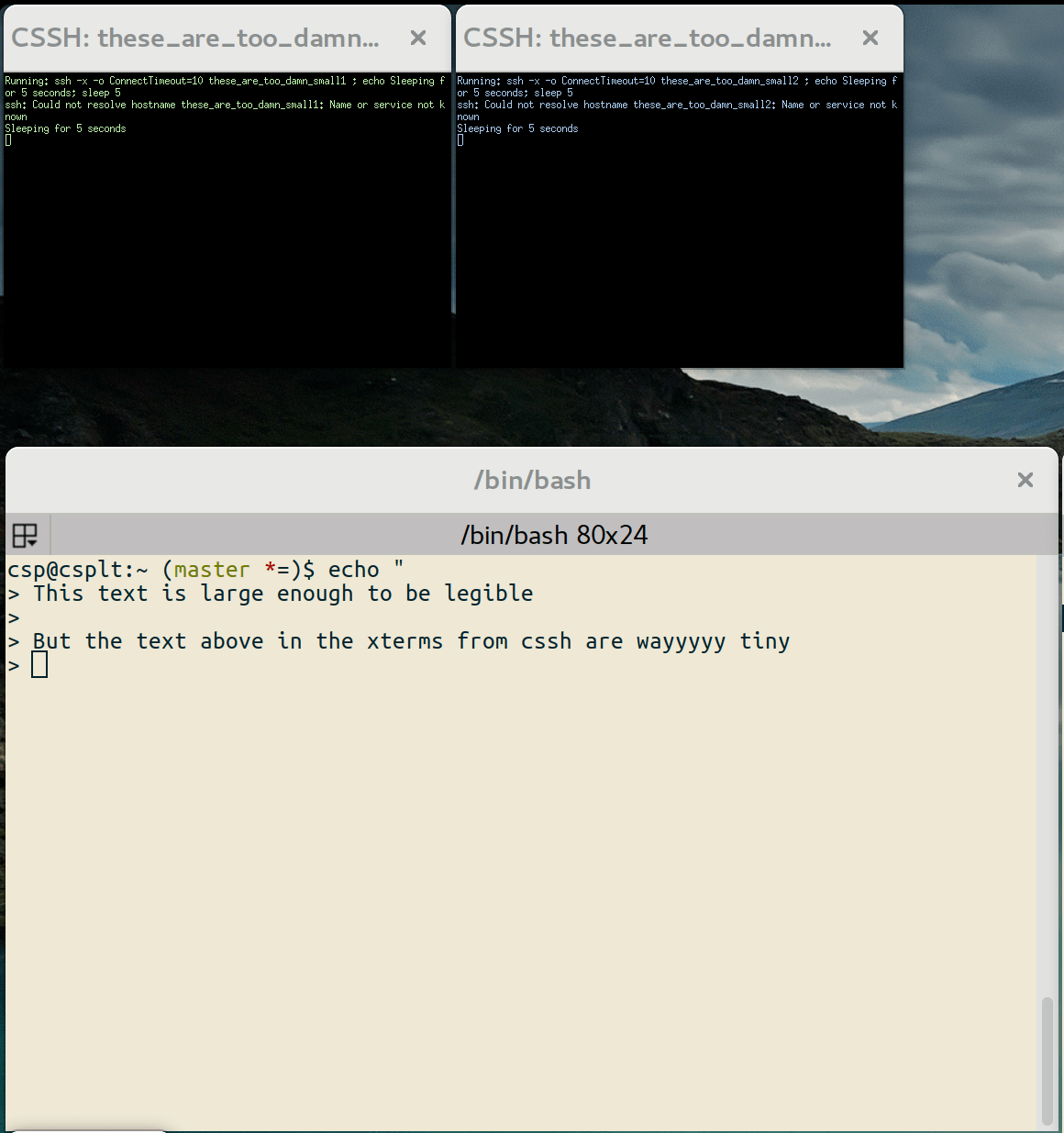The height and width of the screenshot is (1133, 1064).
Task: Click the cursor in the right CSSH xterm
Action: [460, 140]
